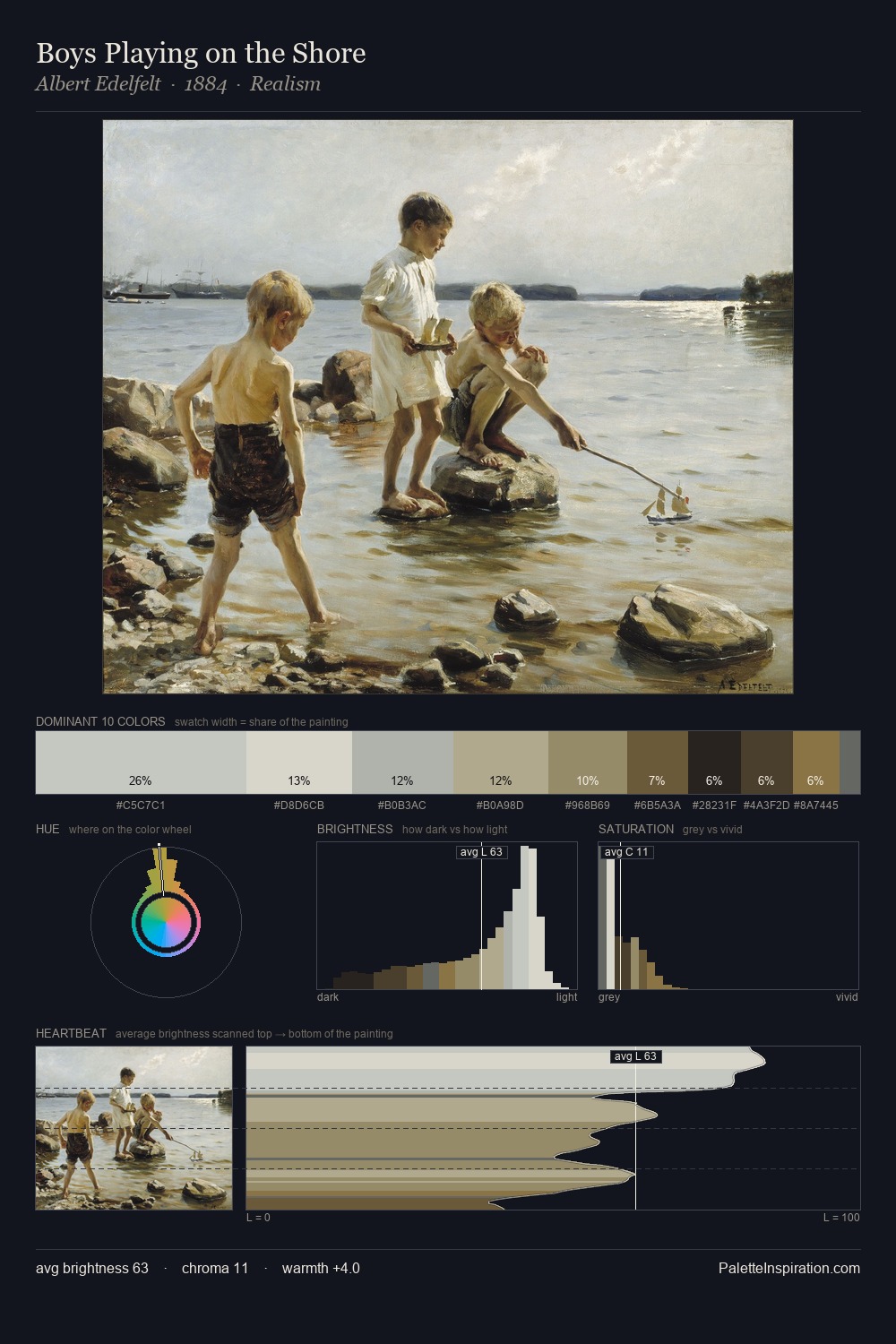Image resolution: width=896 pixels, height=1344 pixels.
Task: Choose the #B0A98D 12% swatch
Action: pyautogui.click(x=501, y=762)
